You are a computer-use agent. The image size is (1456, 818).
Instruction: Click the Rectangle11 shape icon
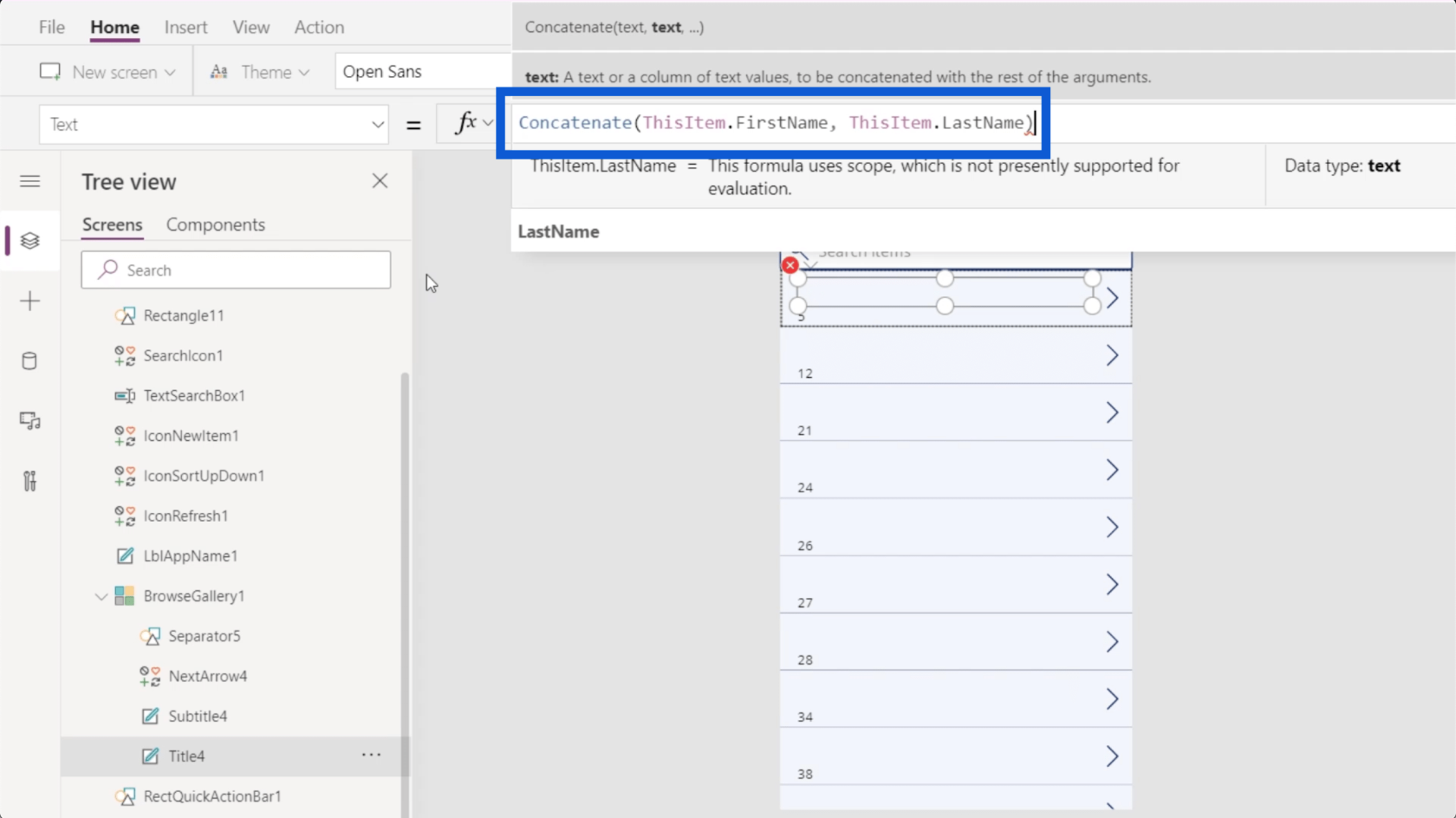pyautogui.click(x=125, y=315)
